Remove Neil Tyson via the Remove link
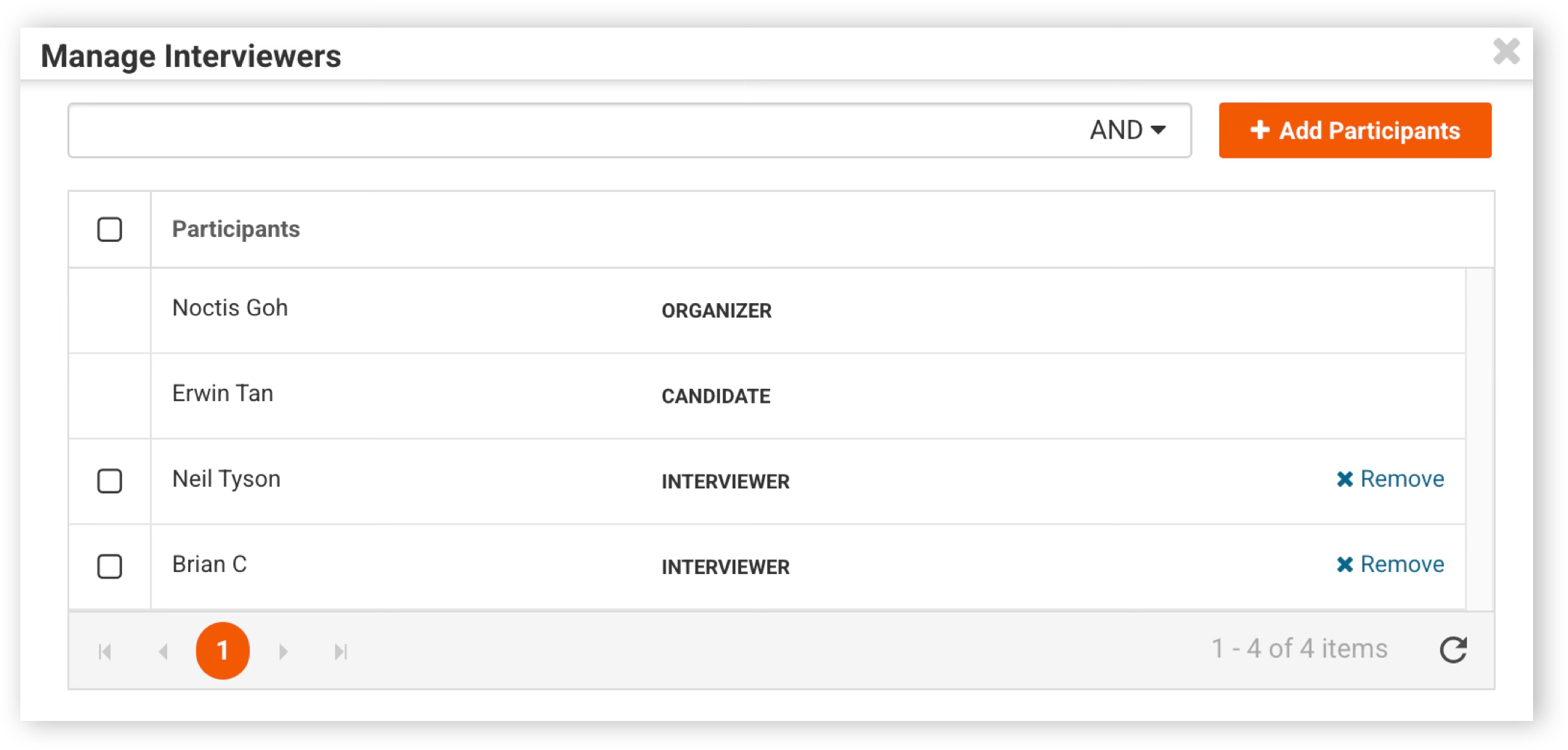 pos(1390,479)
